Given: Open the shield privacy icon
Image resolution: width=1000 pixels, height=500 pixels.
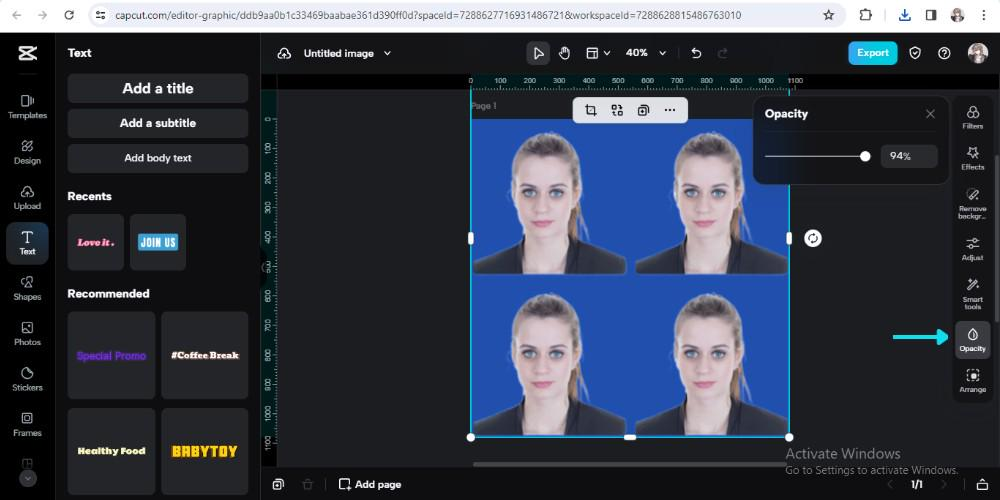Looking at the screenshot, I should pyautogui.click(x=915, y=54).
